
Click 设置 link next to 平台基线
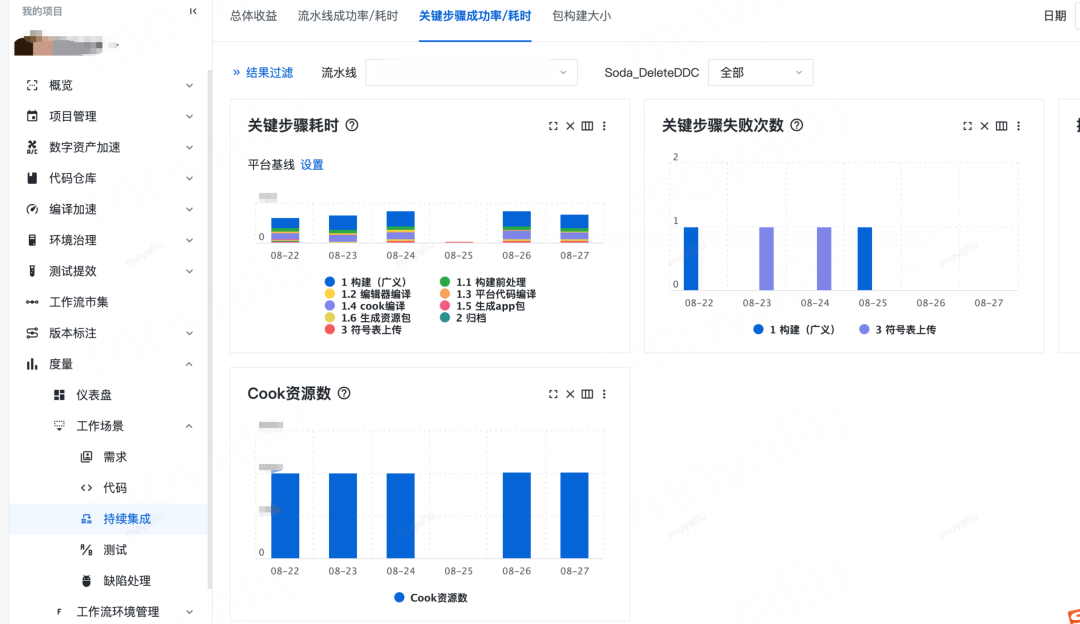click(x=312, y=165)
